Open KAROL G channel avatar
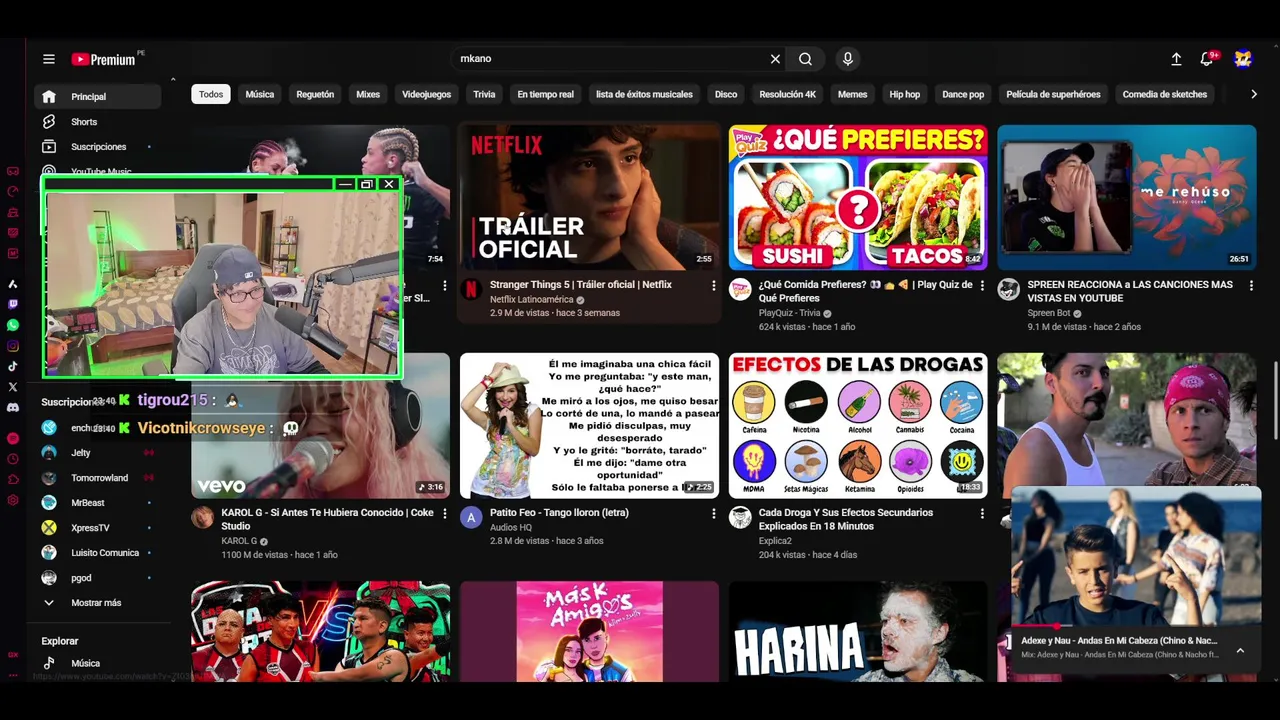1280x720 pixels. click(x=202, y=518)
